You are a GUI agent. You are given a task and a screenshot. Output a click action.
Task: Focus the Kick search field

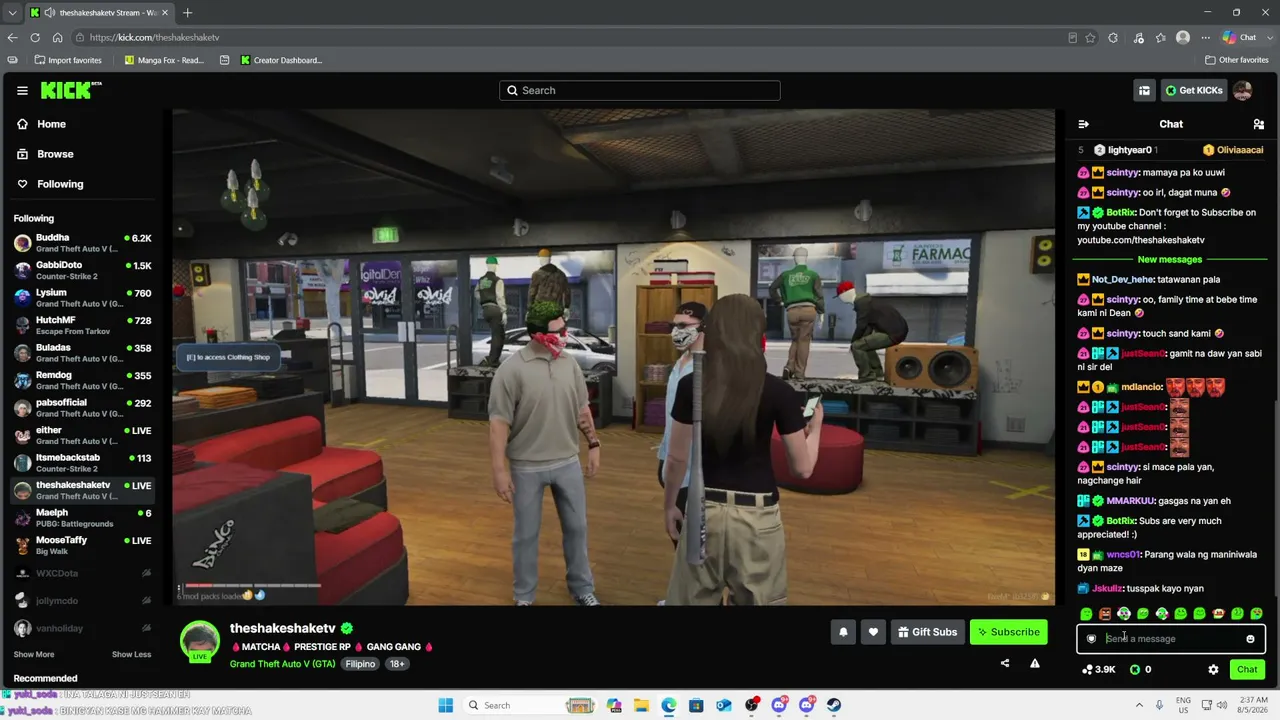pyautogui.click(x=640, y=90)
